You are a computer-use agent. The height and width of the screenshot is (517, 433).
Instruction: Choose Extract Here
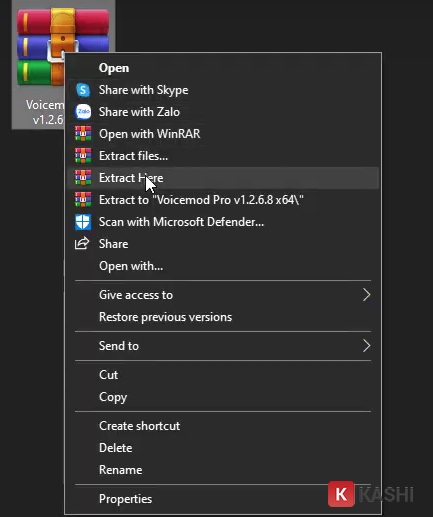tap(223, 178)
